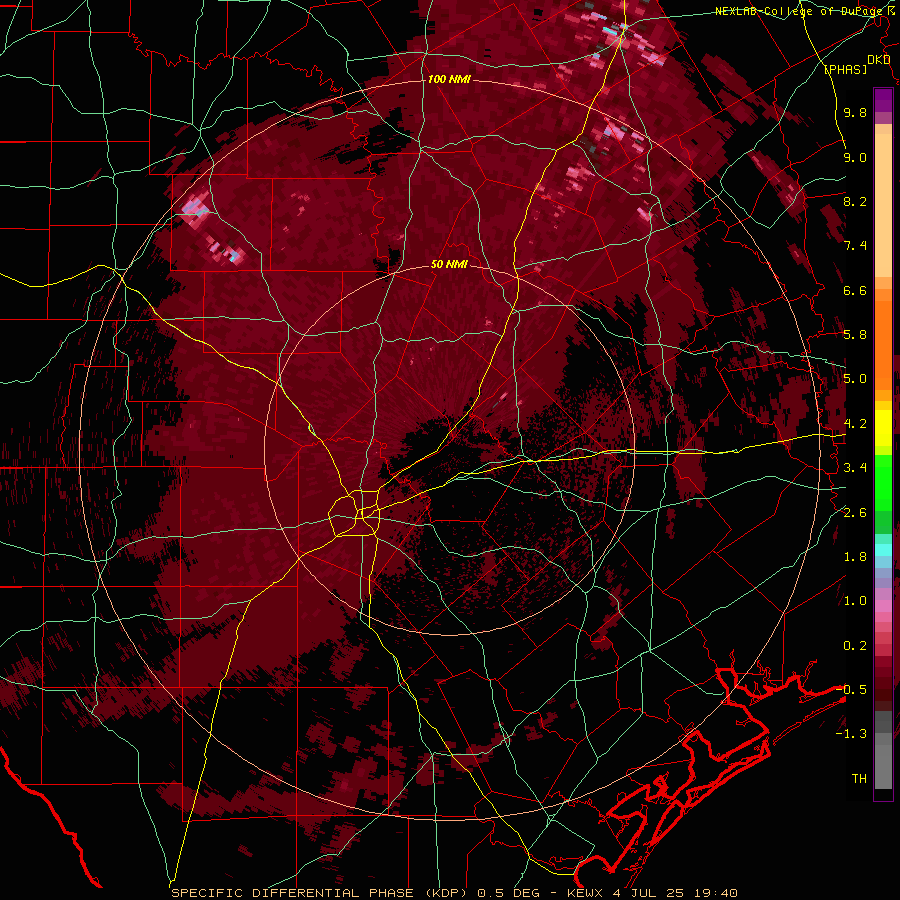Select the 4.2 scale value
The height and width of the screenshot is (900, 900).
point(855,424)
